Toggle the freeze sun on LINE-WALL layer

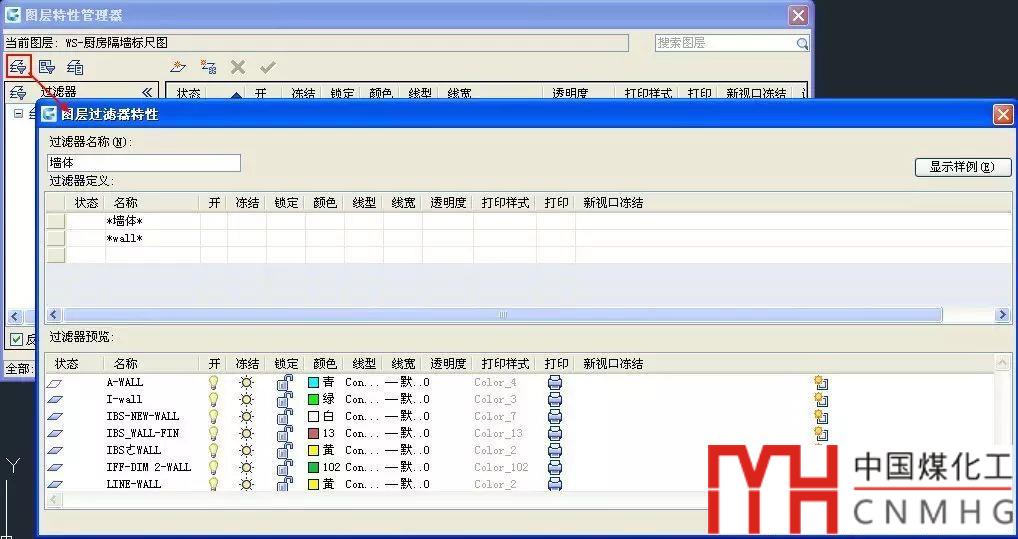tap(246, 484)
